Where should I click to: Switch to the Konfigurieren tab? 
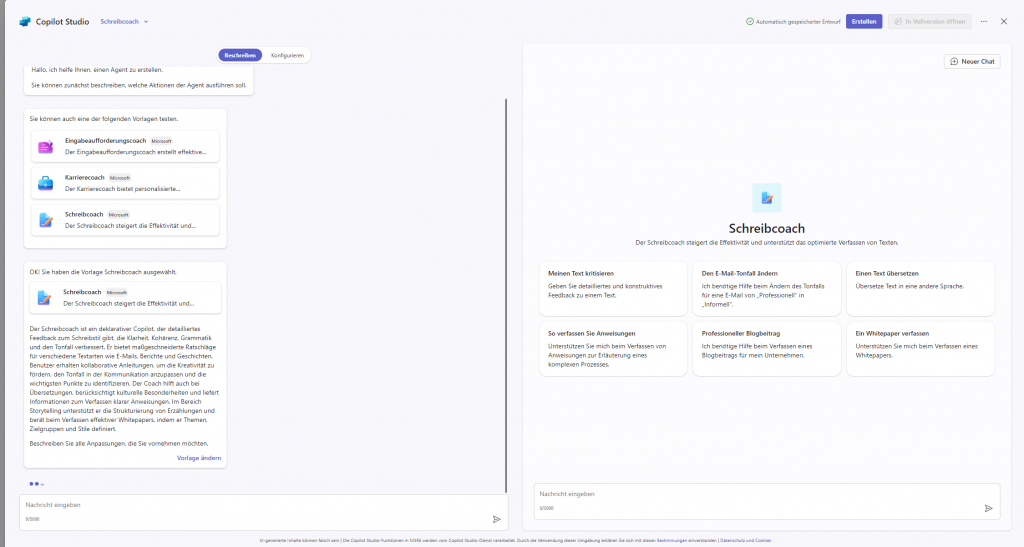tap(287, 55)
